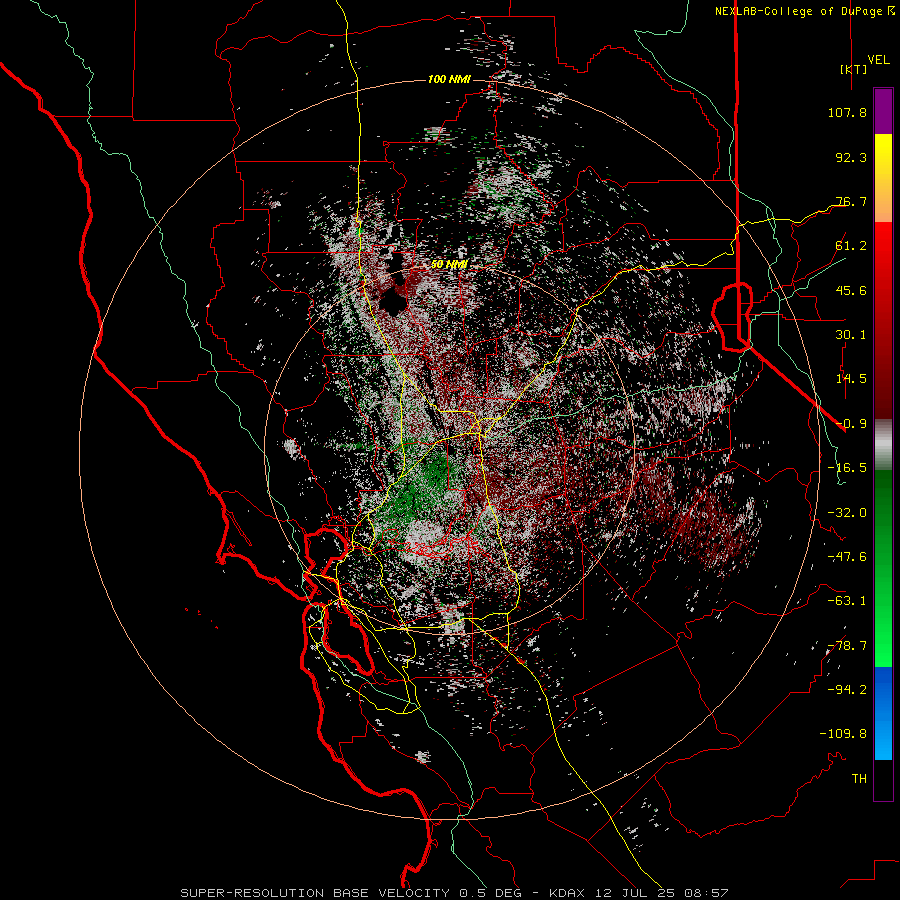Viewport: 900px width, 900px height.
Task: Click the -109.8 velocity scale value
Action: pyautogui.click(x=843, y=734)
